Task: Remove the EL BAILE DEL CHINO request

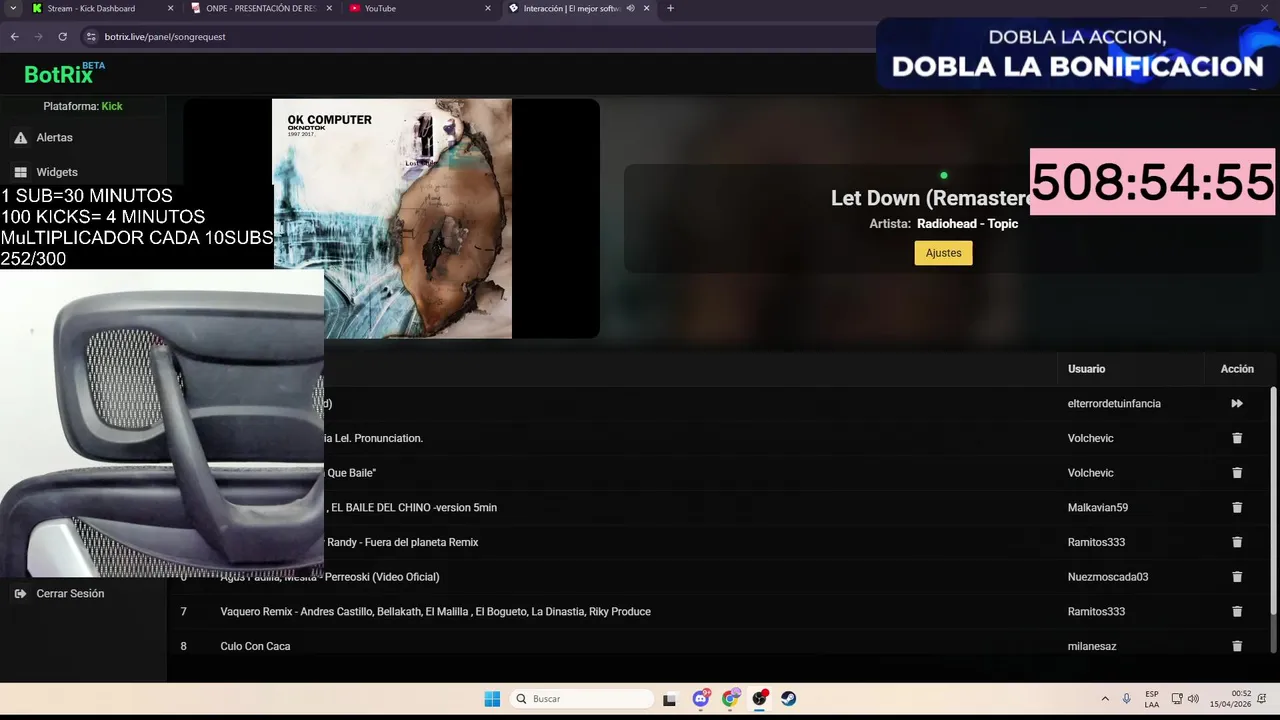Action: (1237, 508)
